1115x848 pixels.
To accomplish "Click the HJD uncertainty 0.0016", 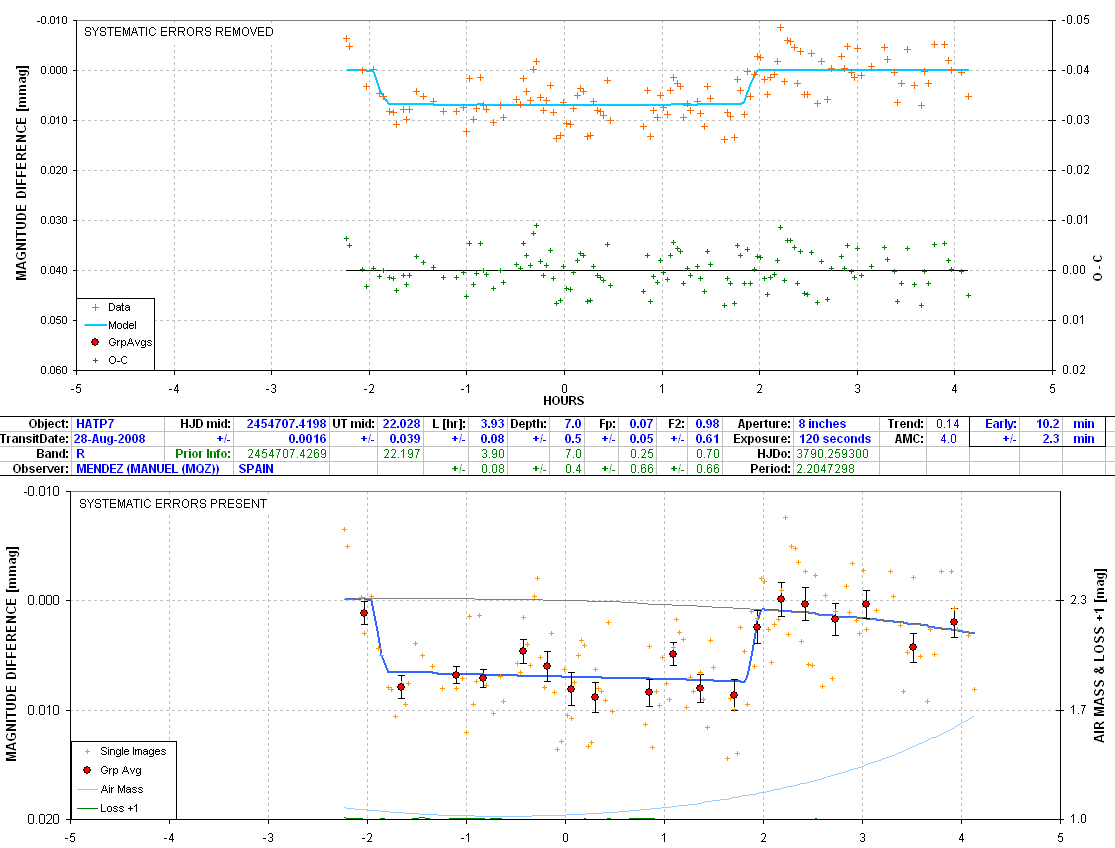I will [x=307, y=439].
